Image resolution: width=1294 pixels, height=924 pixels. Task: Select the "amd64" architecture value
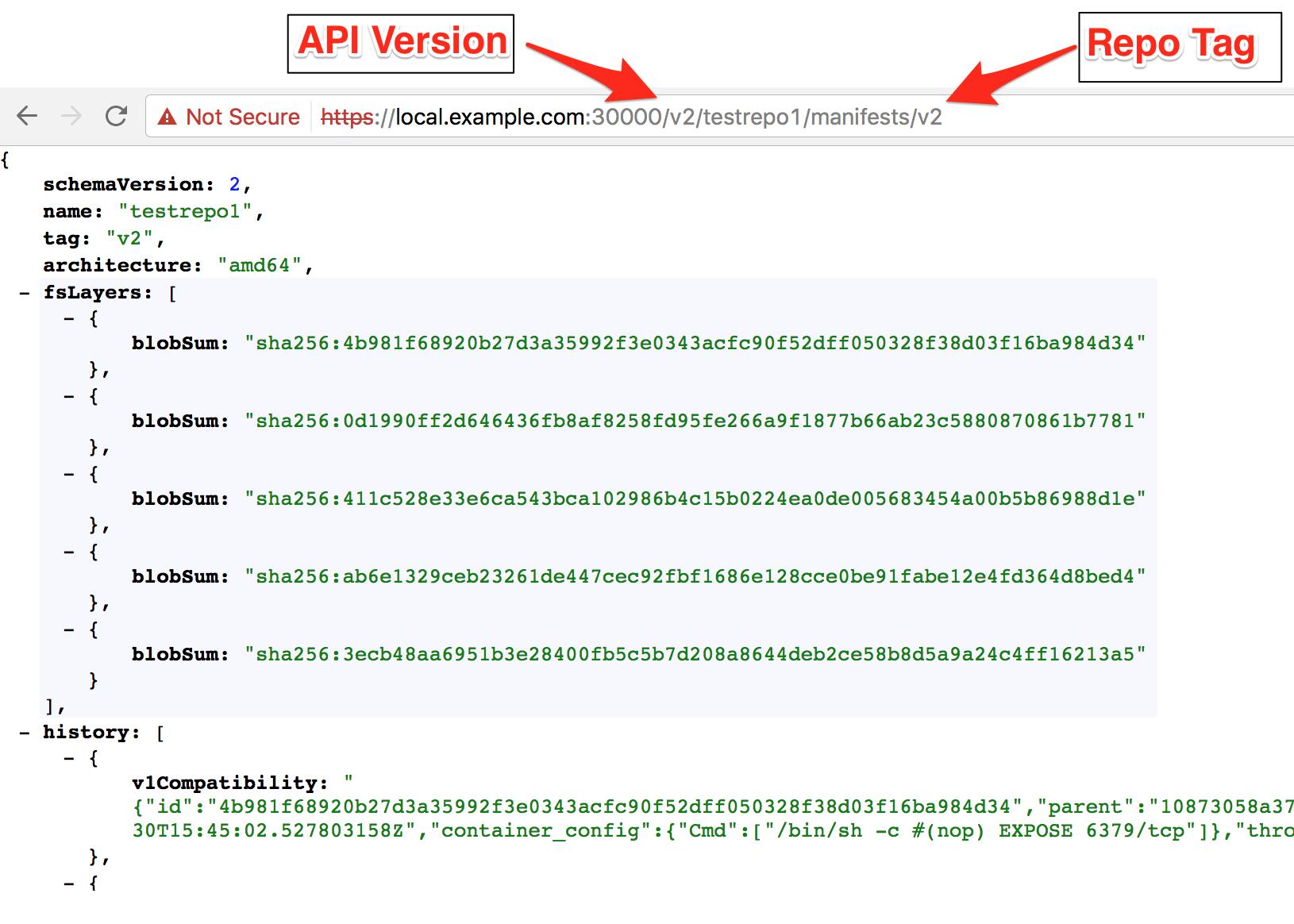(260, 265)
